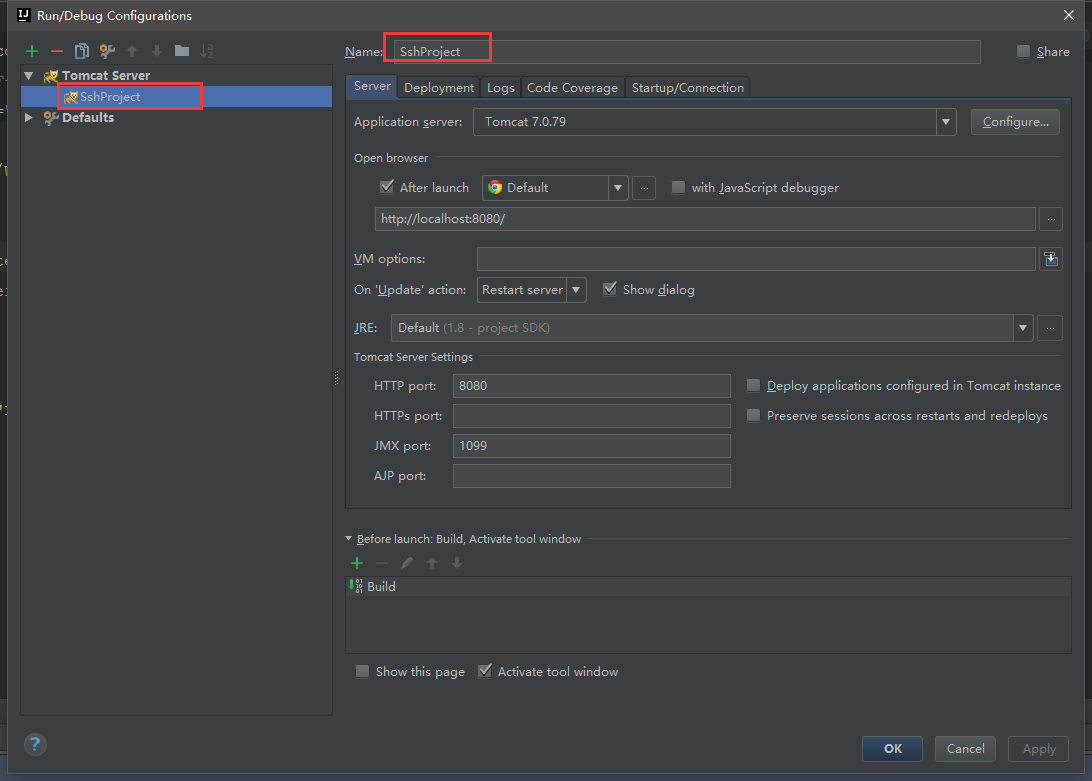This screenshot has height=781, width=1092.
Task: Check Deploy applications configured in Tomcat instance
Action: (753, 386)
